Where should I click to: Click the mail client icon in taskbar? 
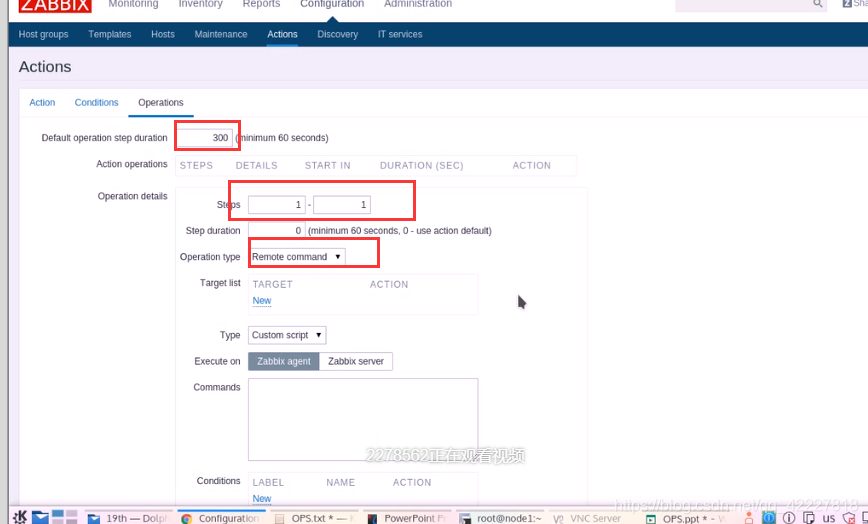tap(40, 517)
